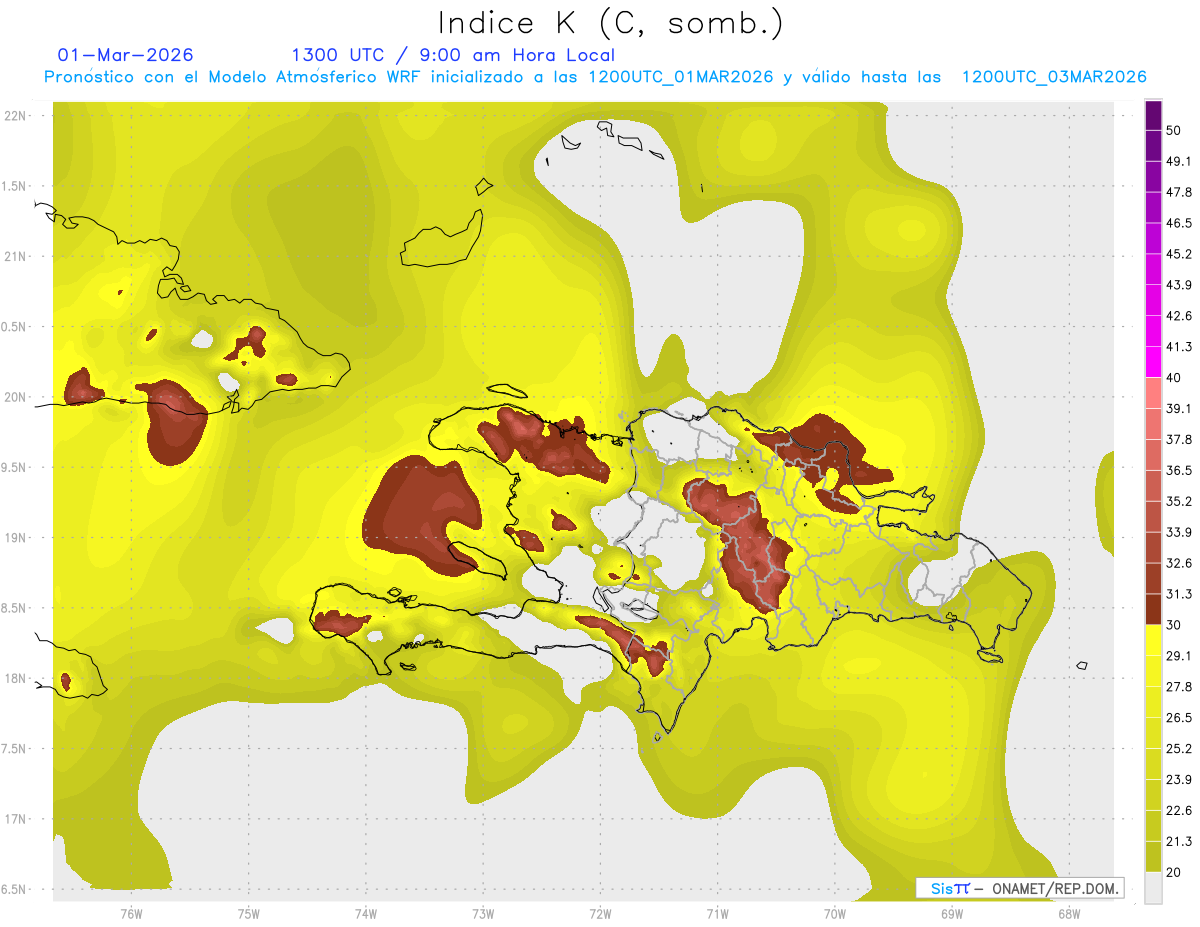Viewport: 1200px width, 927px height.
Task: Click the 74W longitude axis label
Action: (x=366, y=913)
